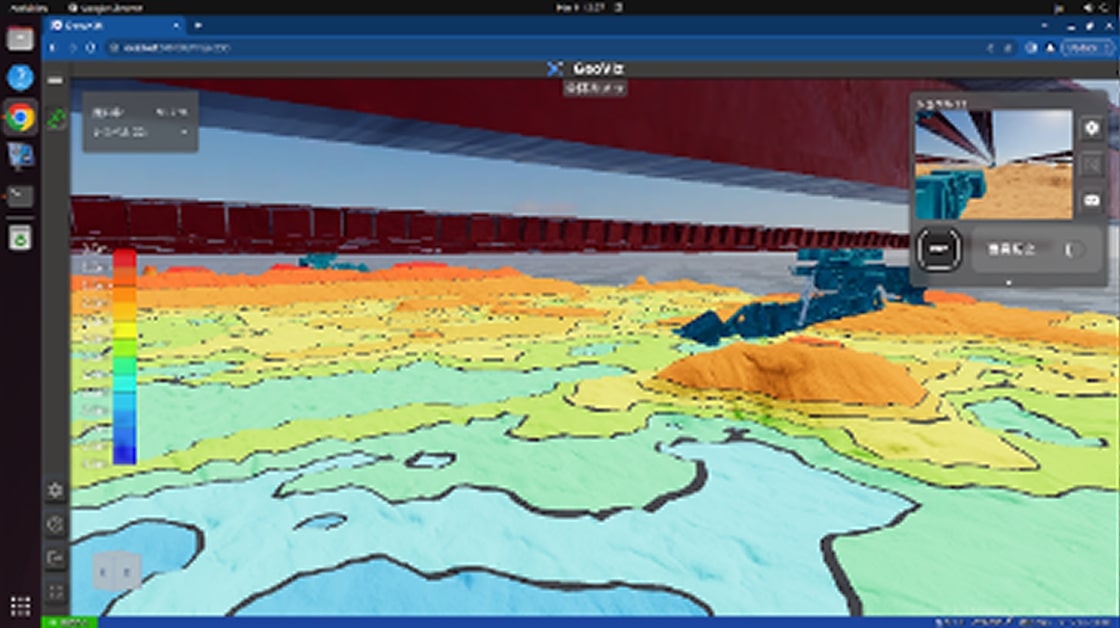1120x628 pixels.
Task: Click the fullscreen icon at sidebar bottom
Action: pos(55,592)
